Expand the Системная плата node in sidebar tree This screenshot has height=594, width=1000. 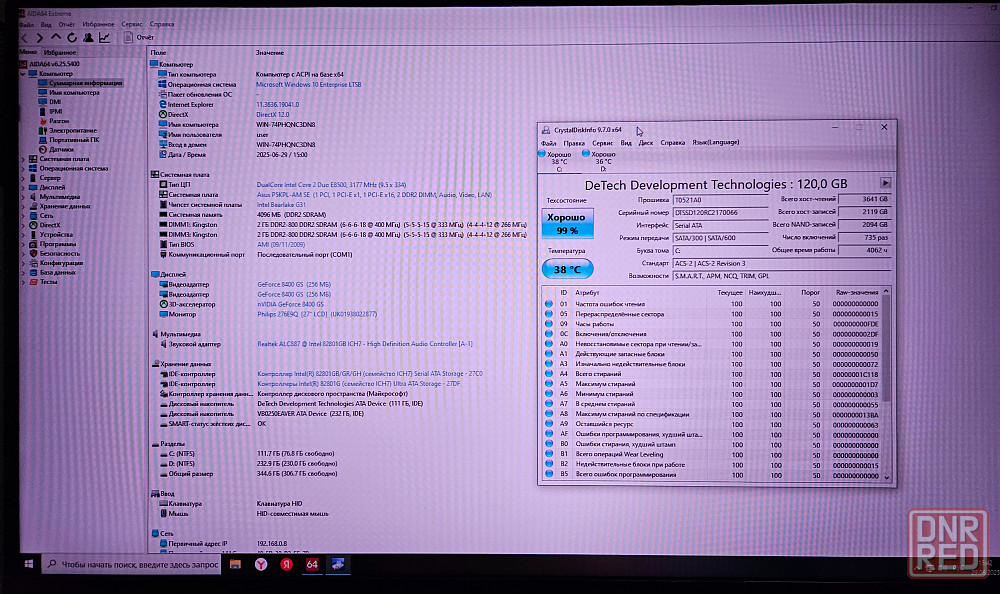[x=23, y=159]
